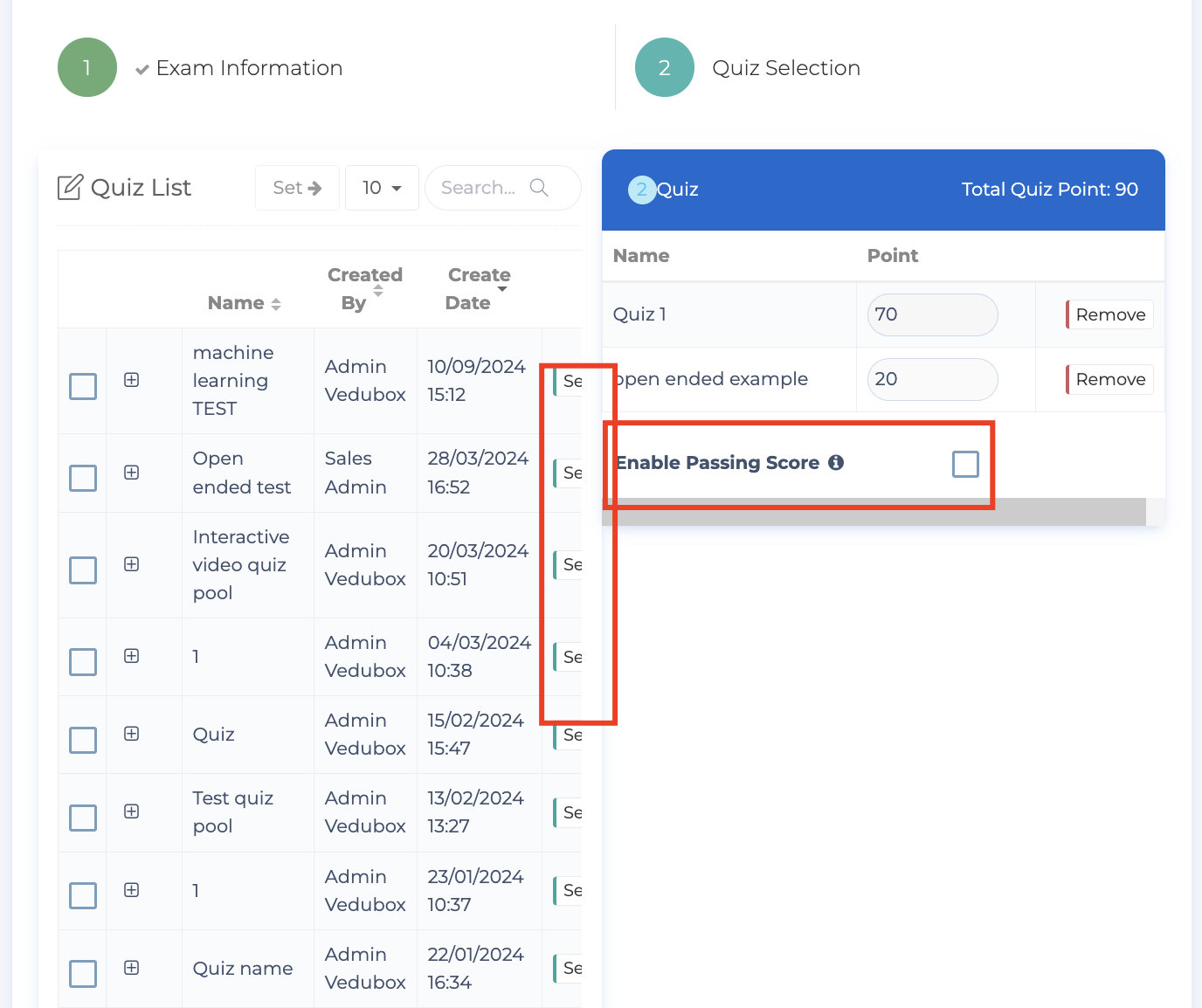Select the Open ended test checkbox
This screenshot has height=1008, width=1202.
(x=83, y=478)
